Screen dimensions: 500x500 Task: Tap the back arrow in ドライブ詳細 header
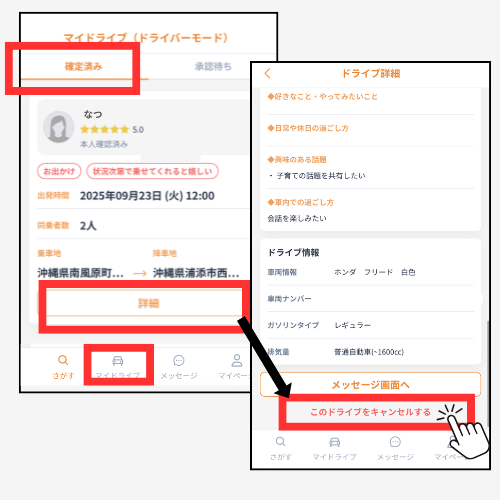(x=267, y=73)
